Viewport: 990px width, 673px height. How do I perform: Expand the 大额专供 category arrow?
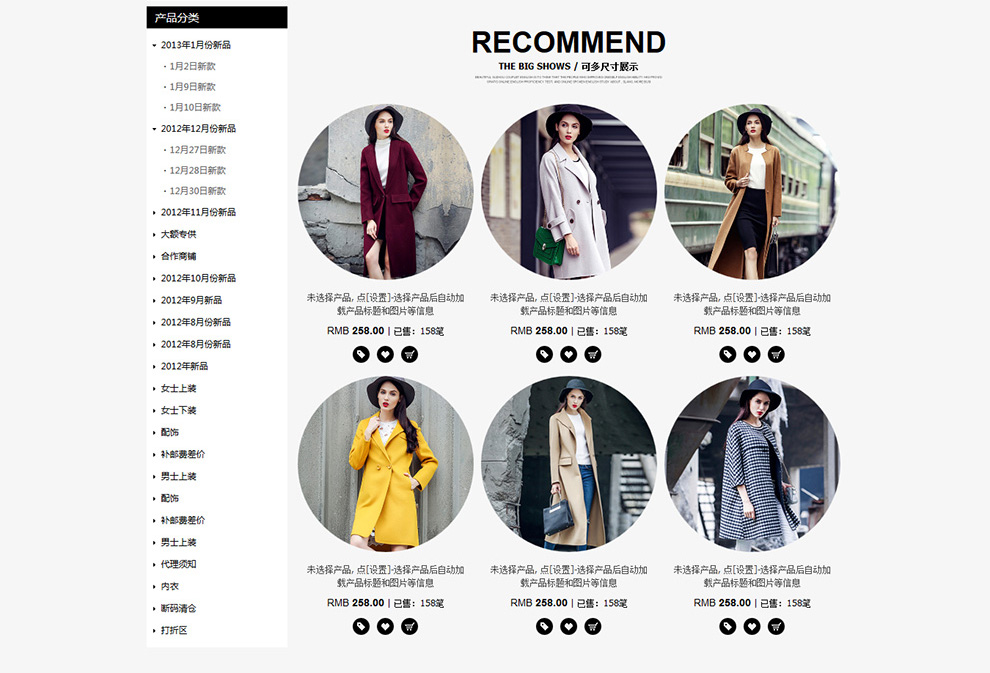click(x=154, y=235)
